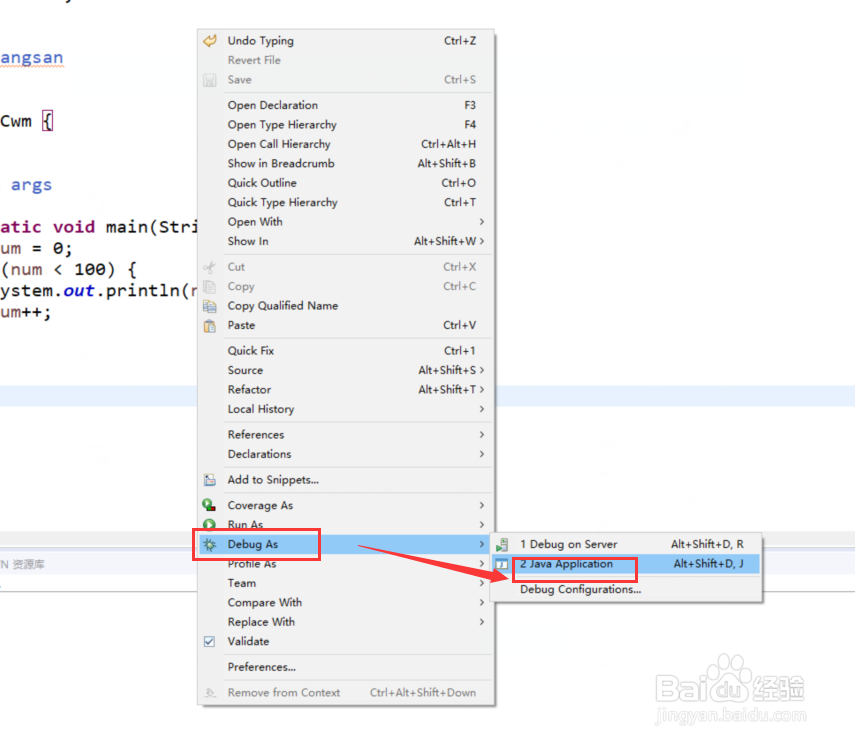The width and height of the screenshot is (855, 745).
Task: Open the References menu entry
Action: (x=346, y=435)
